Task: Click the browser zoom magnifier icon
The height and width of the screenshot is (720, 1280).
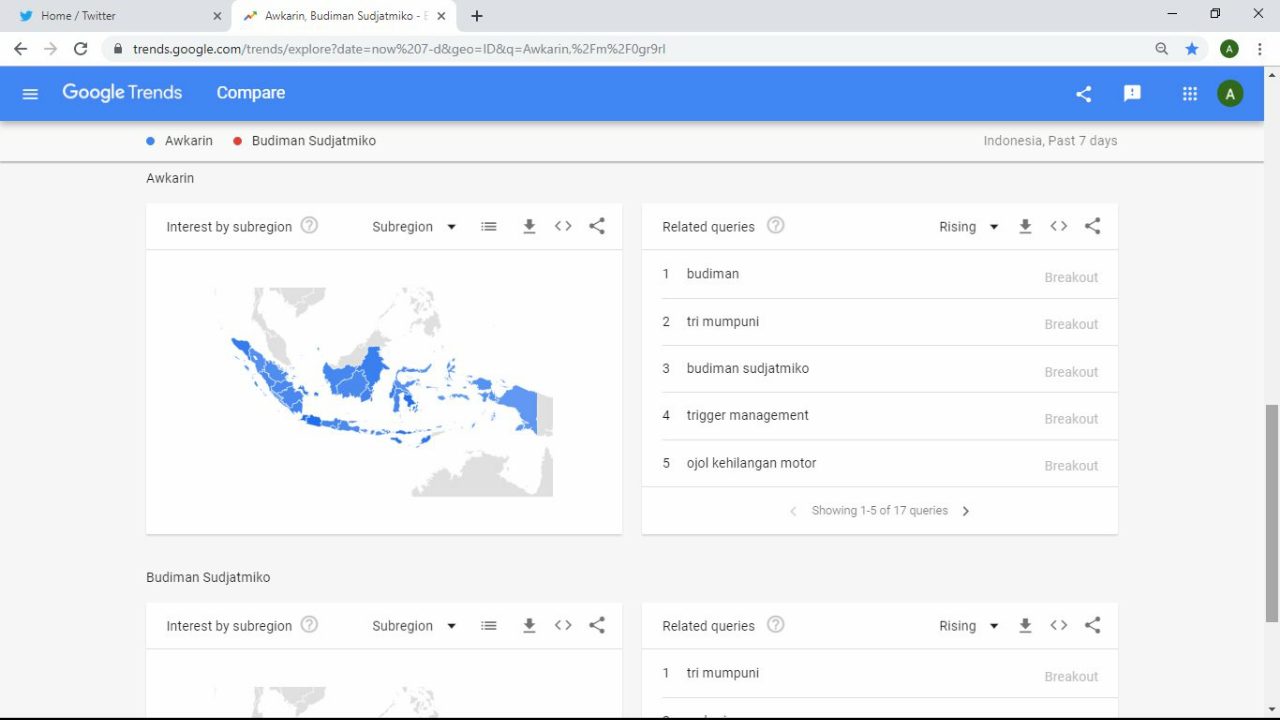Action: pyautogui.click(x=1161, y=48)
